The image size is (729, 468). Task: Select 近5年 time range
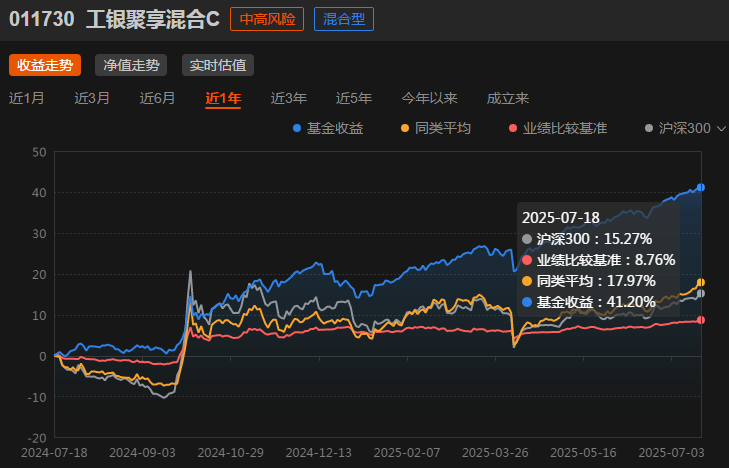tap(354, 98)
